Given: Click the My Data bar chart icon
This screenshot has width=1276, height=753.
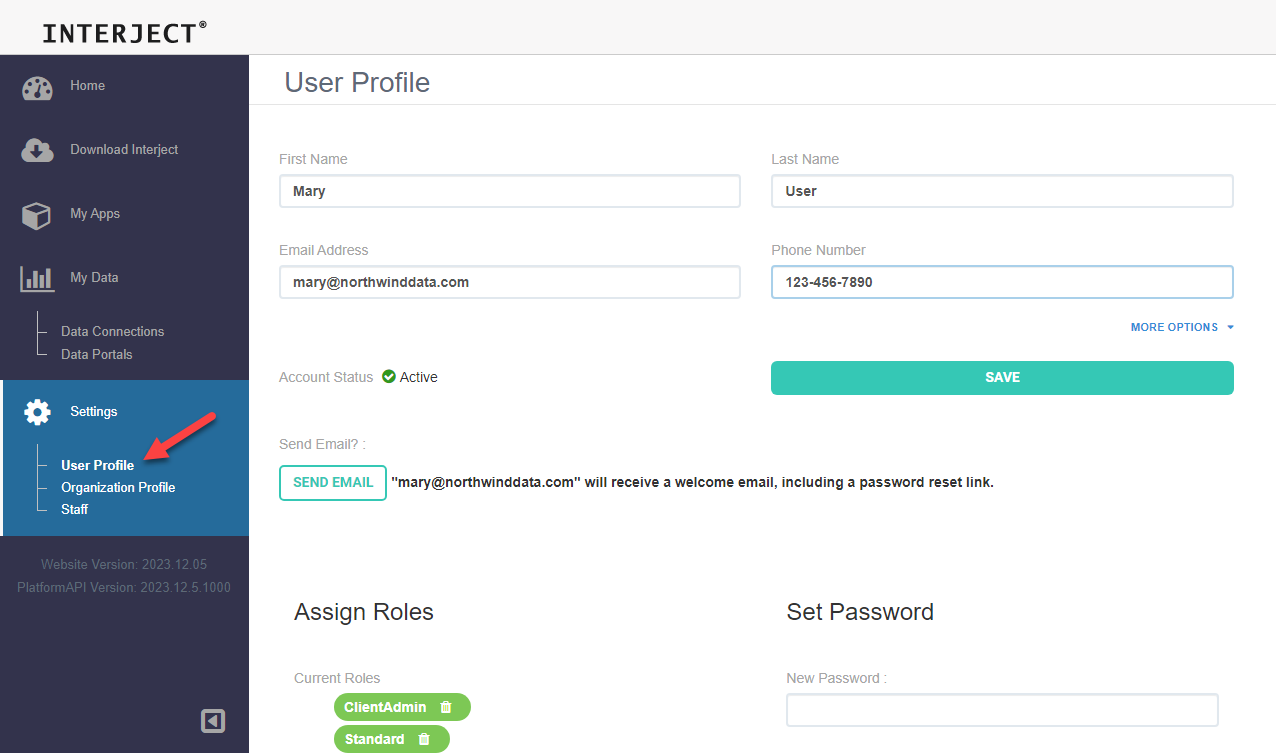Looking at the screenshot, I should pos(37,279).
